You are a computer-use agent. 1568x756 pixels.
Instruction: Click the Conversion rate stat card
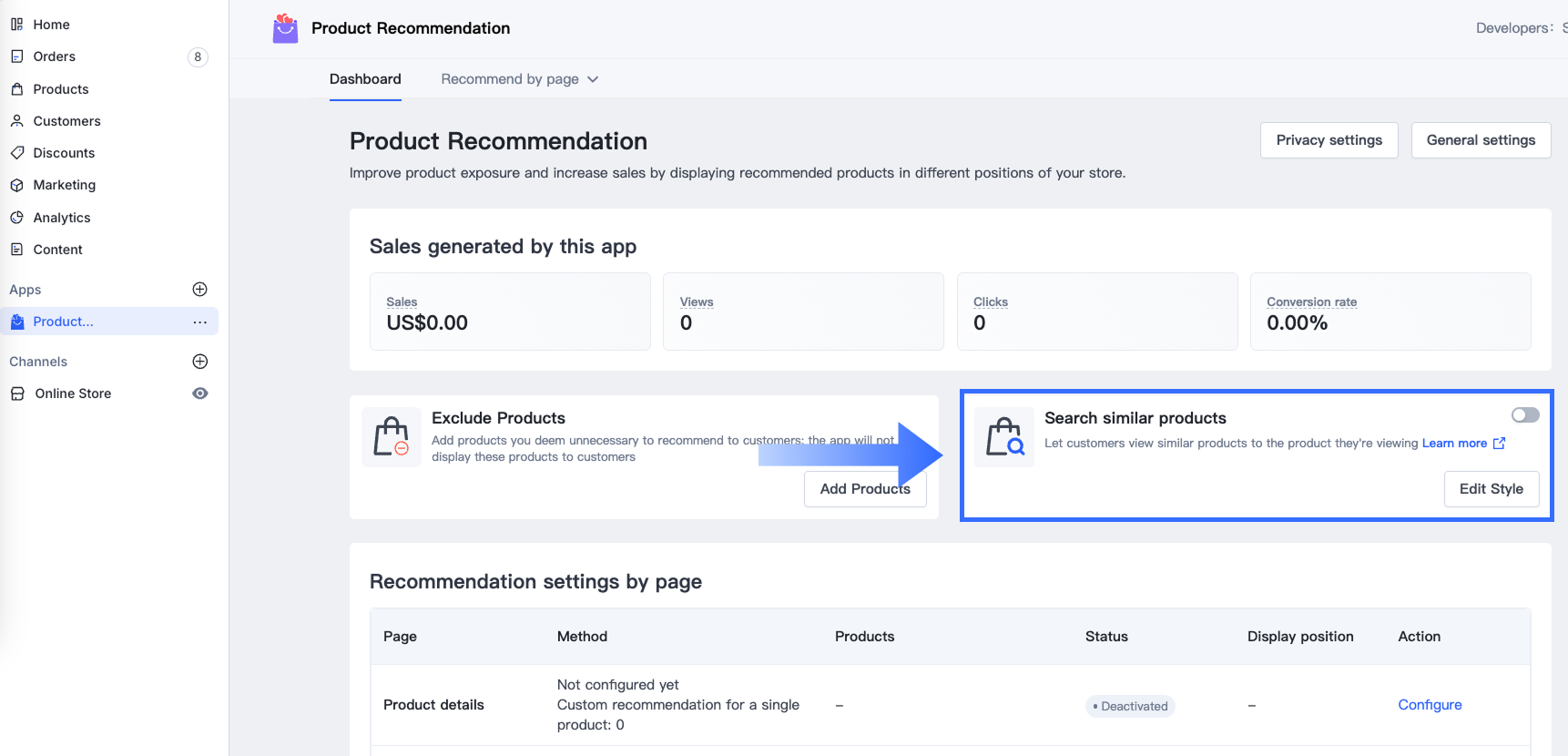(x=1390, y=312)
